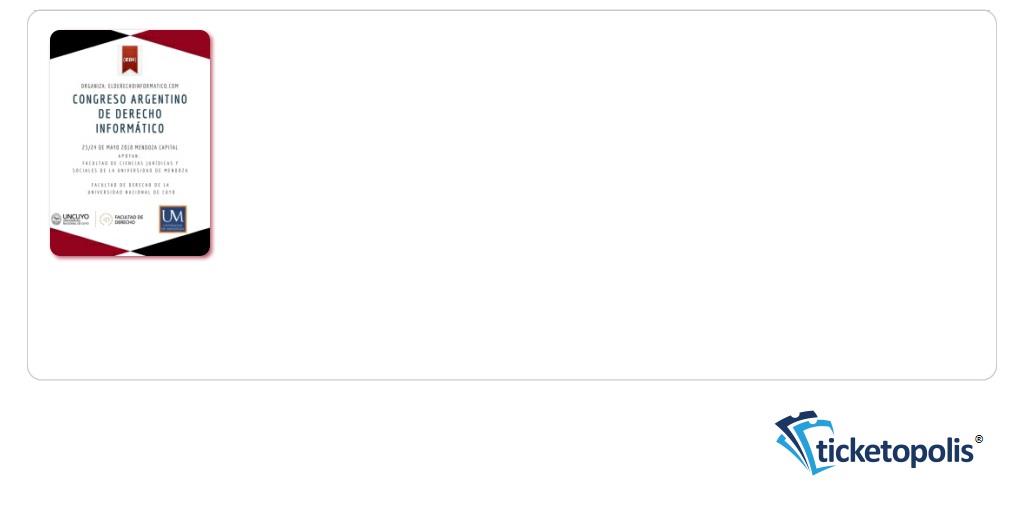Click the Mayo 2018 Mendoza Capital date line
Screen dimensions: 1024x512
click(130, 148)
